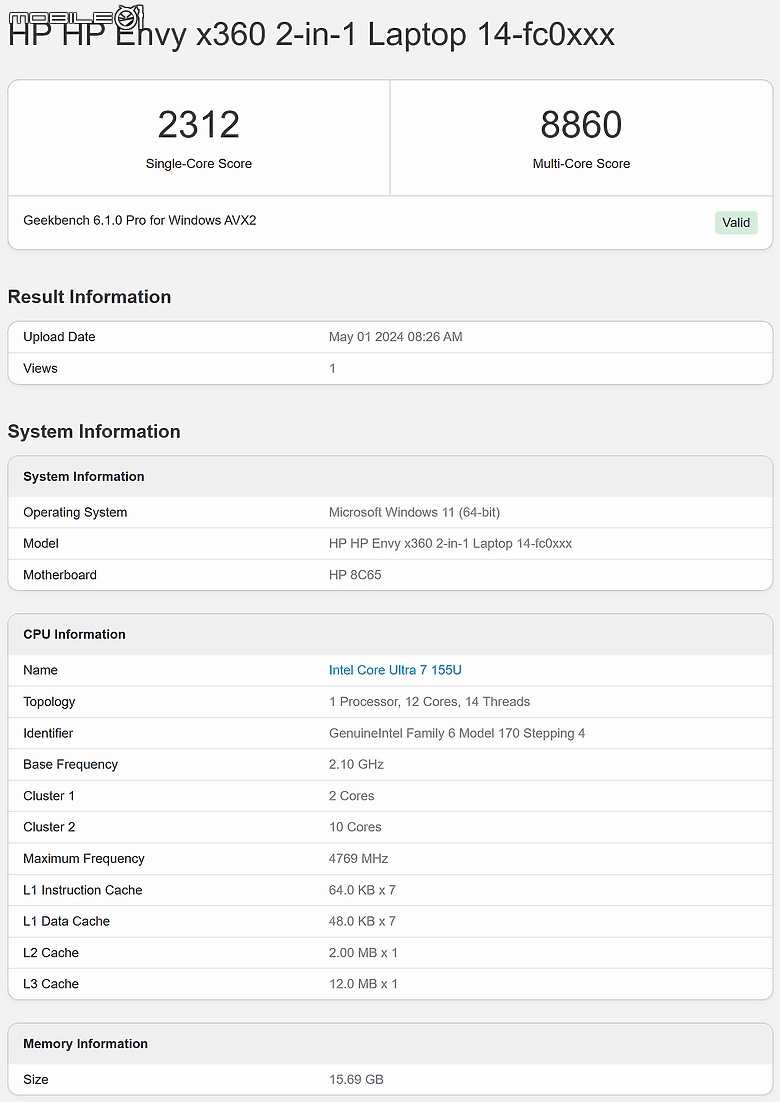Click the Identifier label
The width and height of the screenshot is (780, 1102).
coord(48,733)
